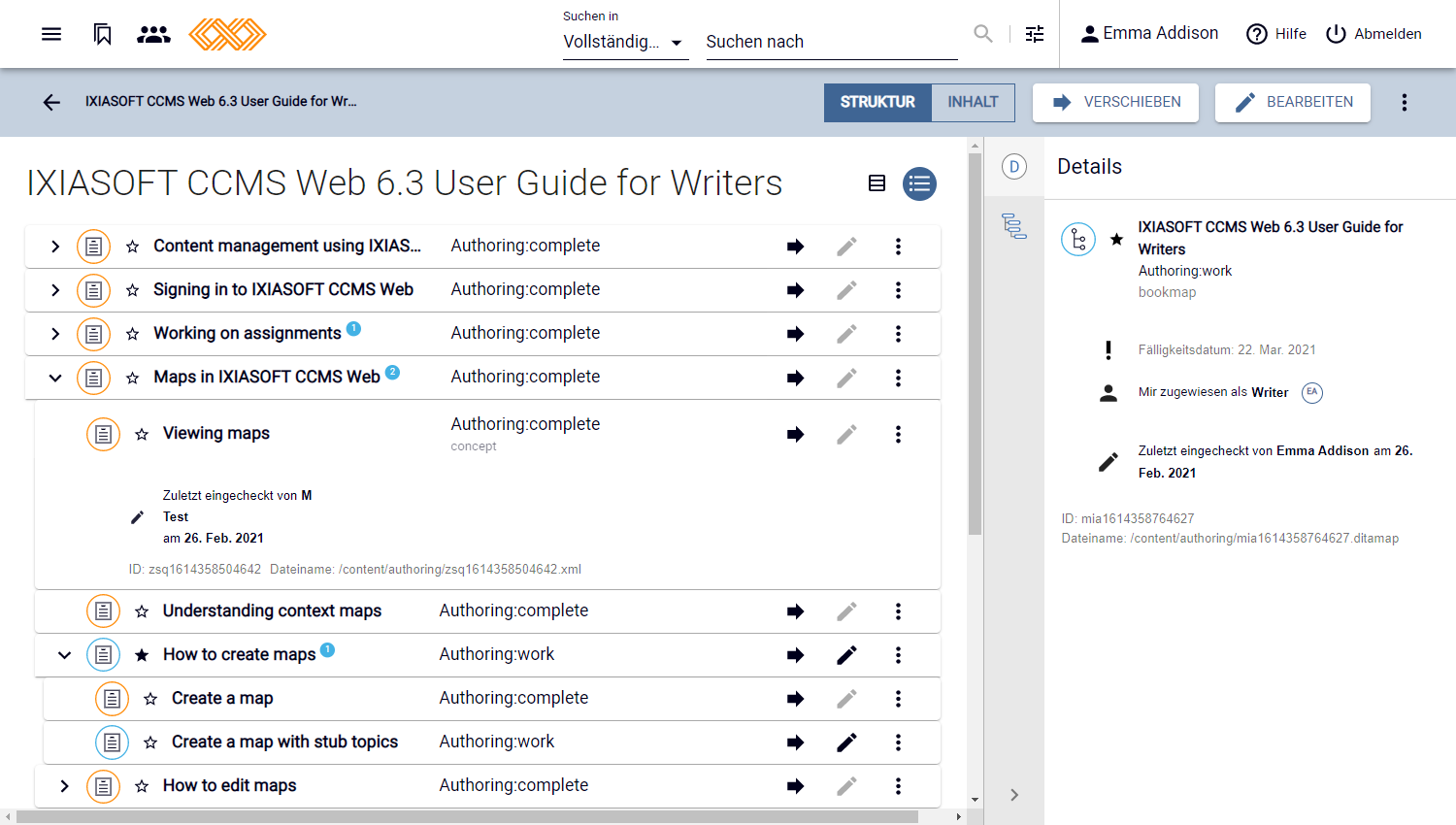Open Emma Addison user profile
Screen dimensions: 1456x825
[x=1149, y=34]
